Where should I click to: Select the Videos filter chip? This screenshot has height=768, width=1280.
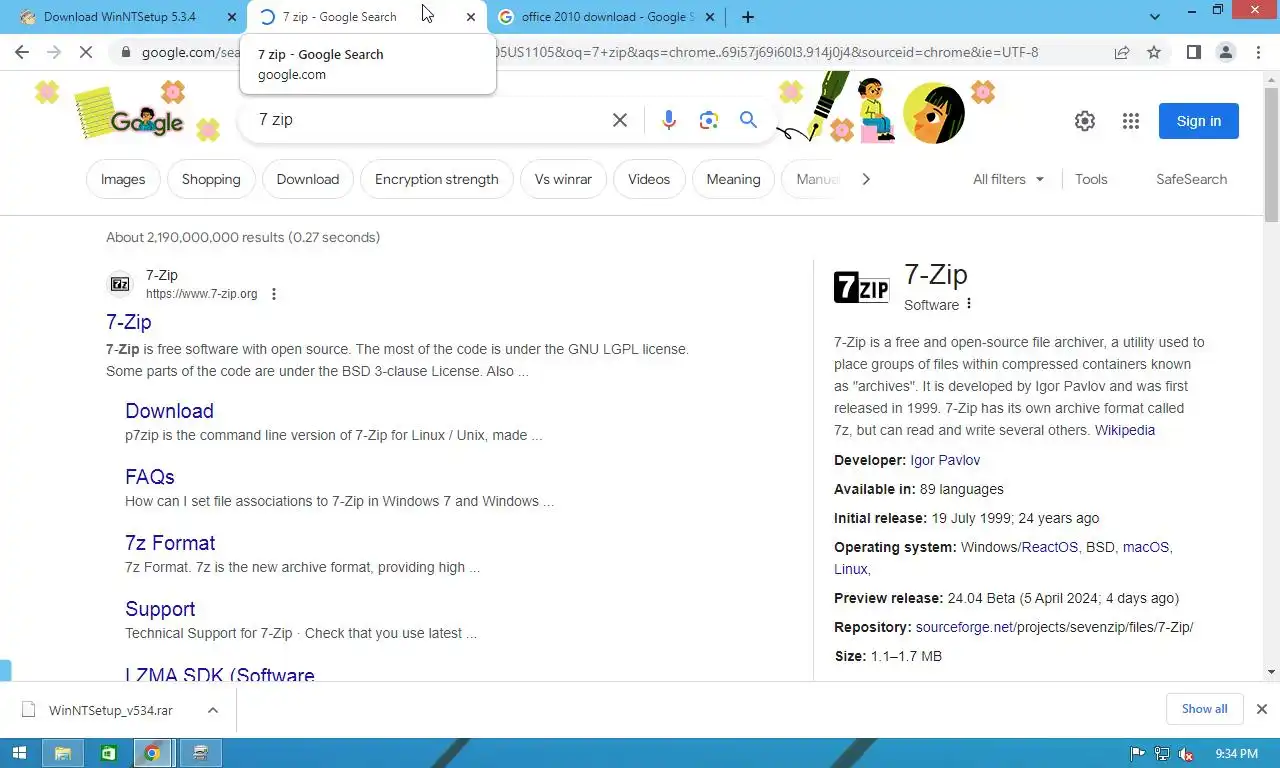649,179
